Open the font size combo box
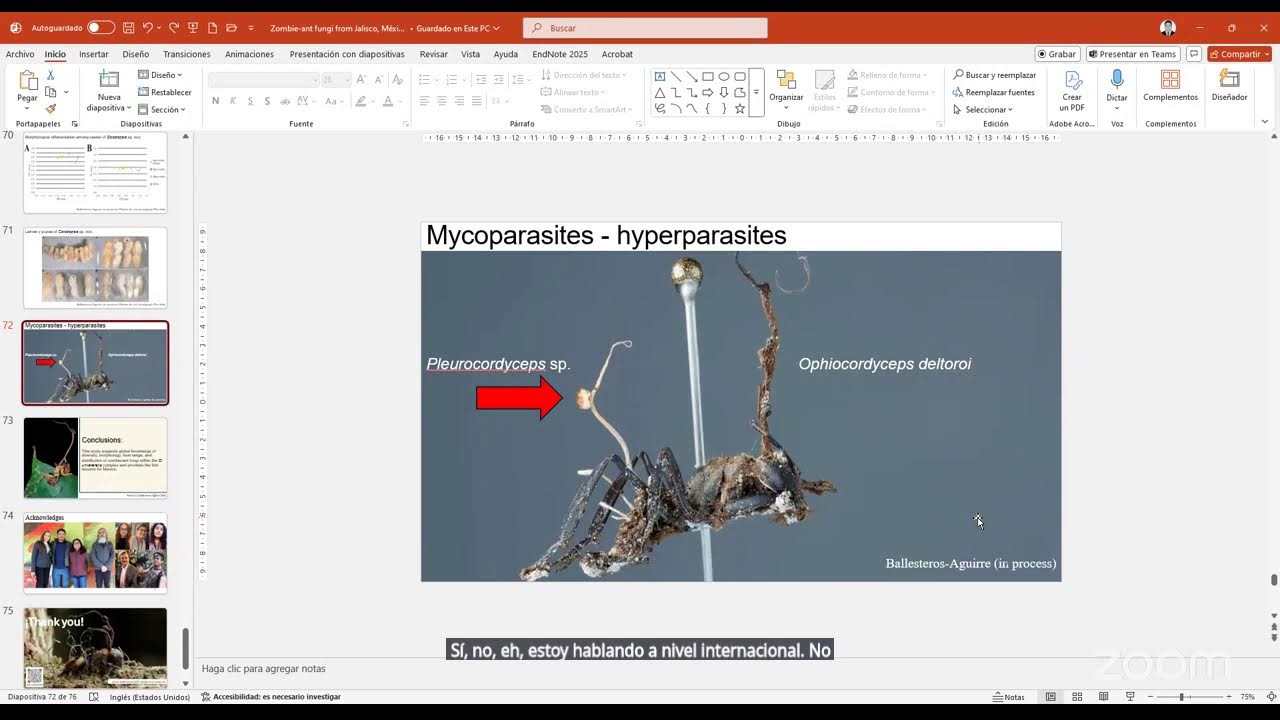 click(x=335, y=79)
